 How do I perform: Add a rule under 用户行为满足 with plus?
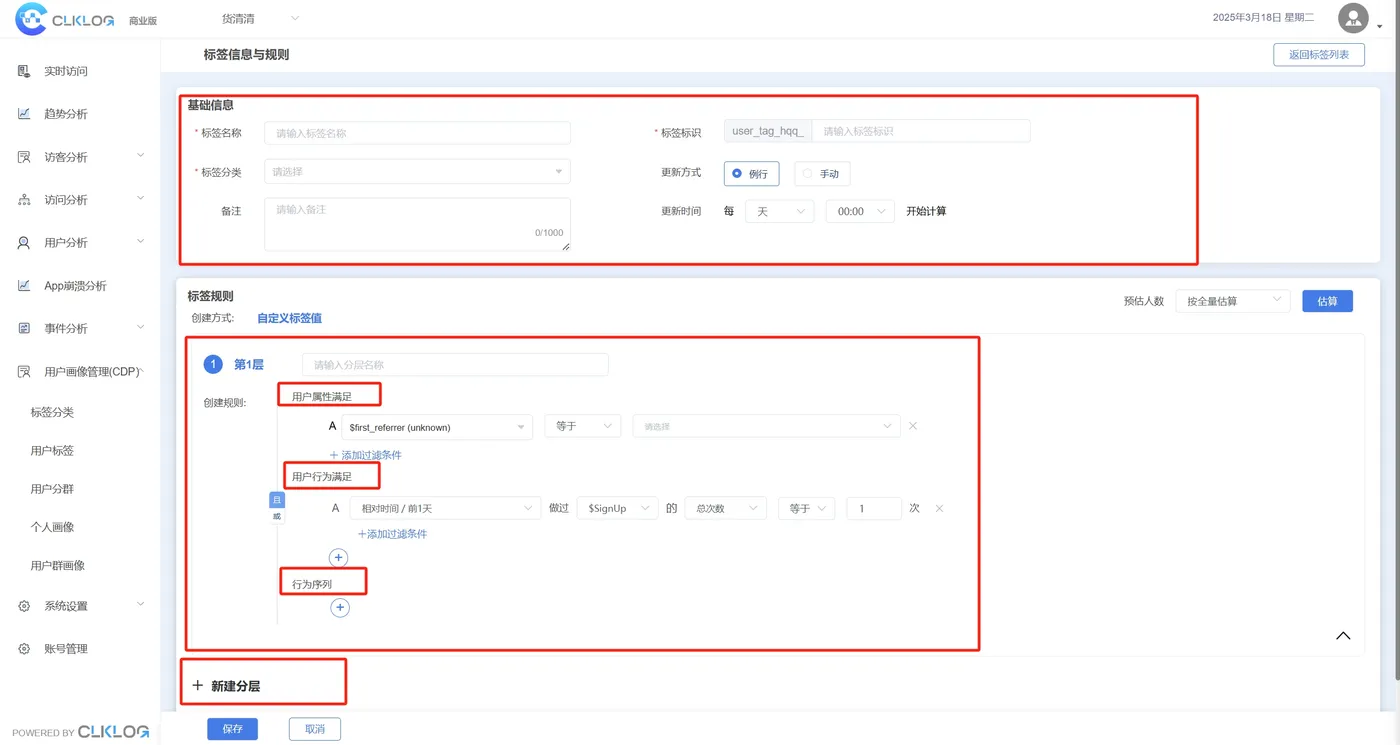point(339,558)
